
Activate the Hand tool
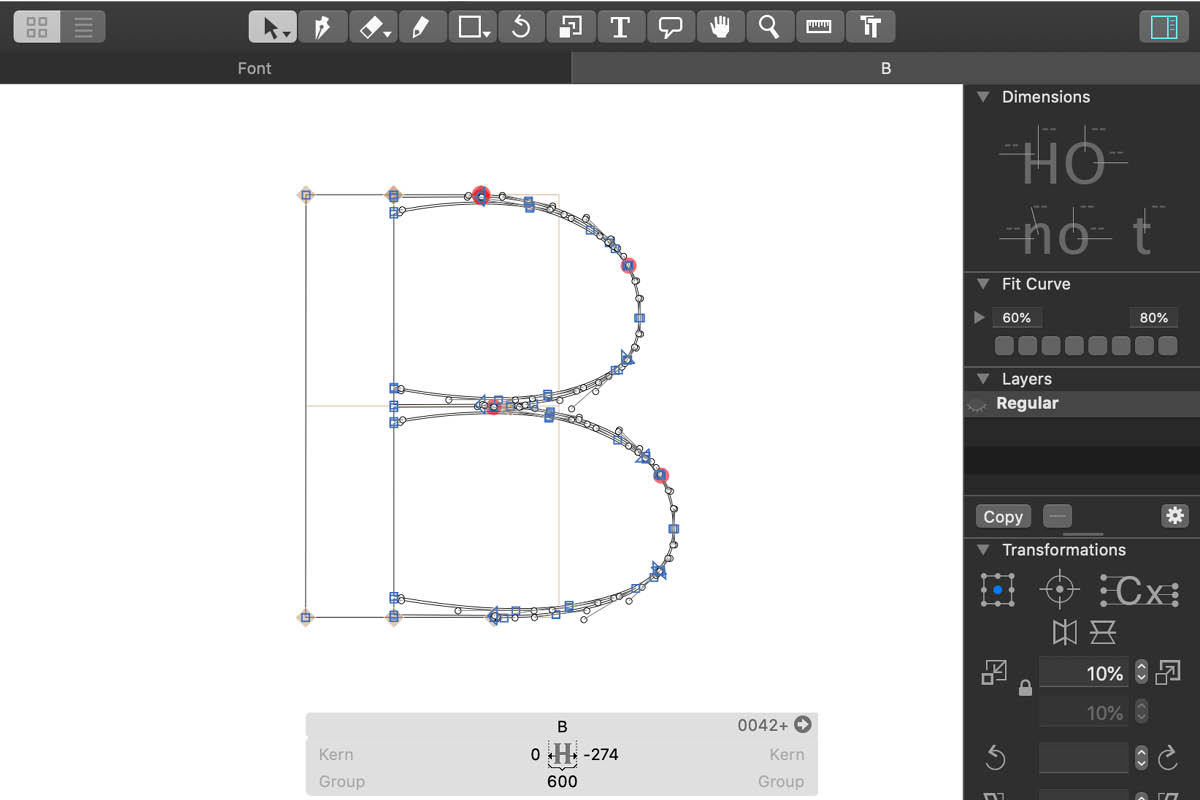tap(720, 27)
